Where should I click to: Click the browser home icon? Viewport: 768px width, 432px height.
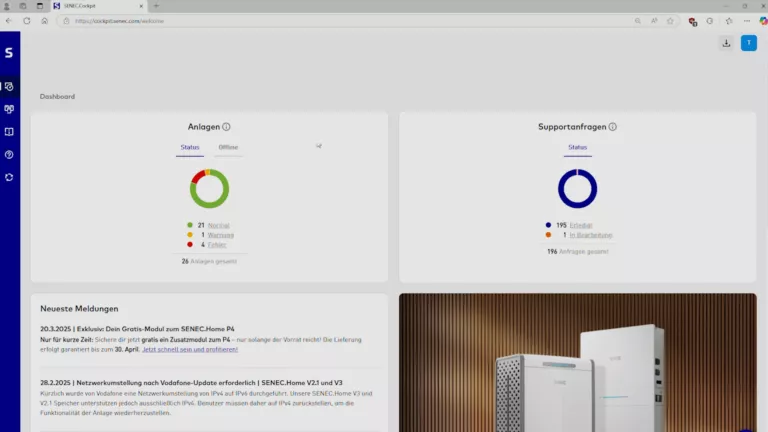coord(45,21)
